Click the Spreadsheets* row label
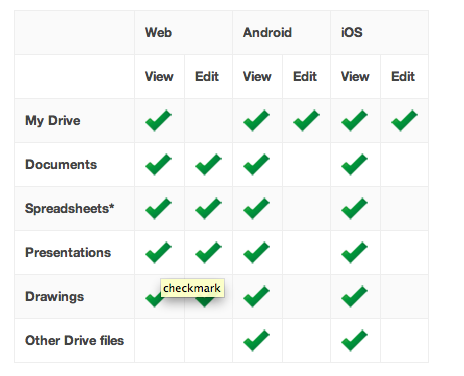The width and height of the screenshot is (464, 376). click(70, 209)
